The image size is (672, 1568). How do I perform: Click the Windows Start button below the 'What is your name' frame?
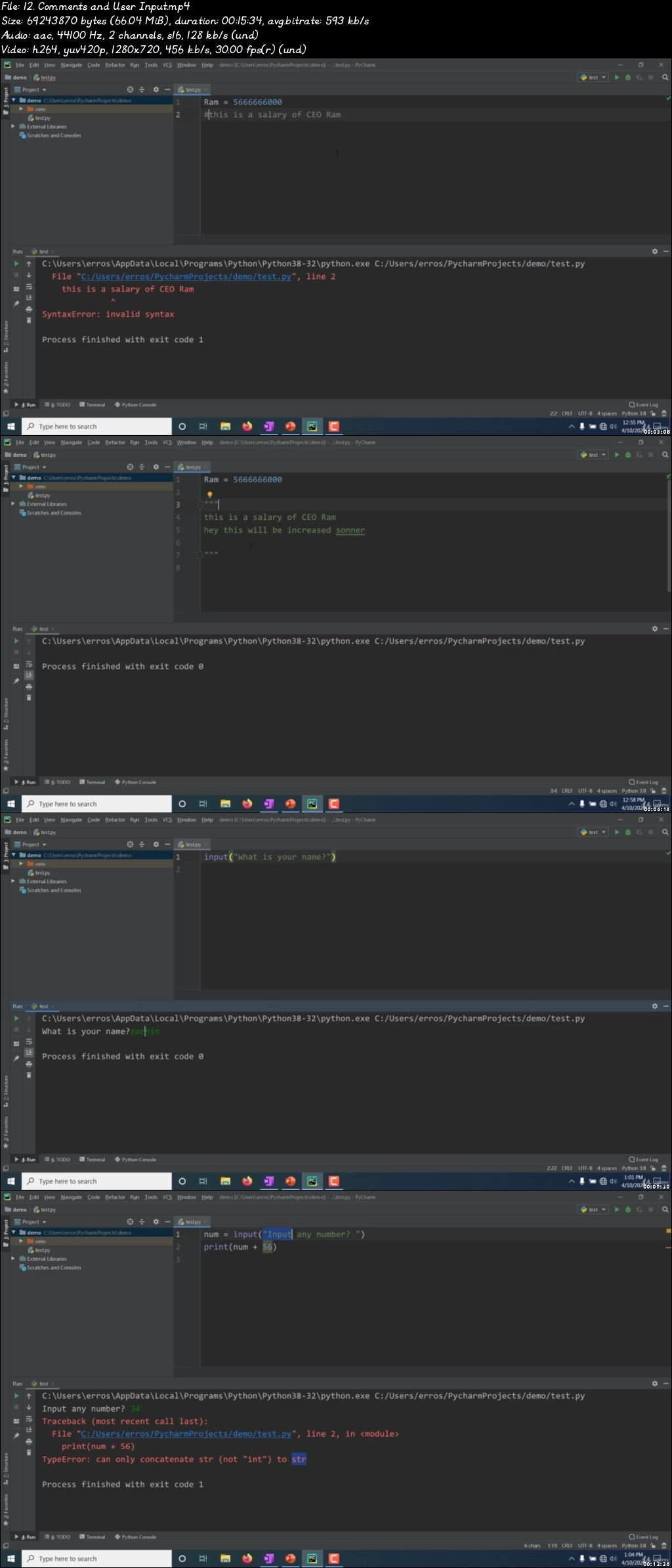pyautogui.click(x=10, y=1181)
